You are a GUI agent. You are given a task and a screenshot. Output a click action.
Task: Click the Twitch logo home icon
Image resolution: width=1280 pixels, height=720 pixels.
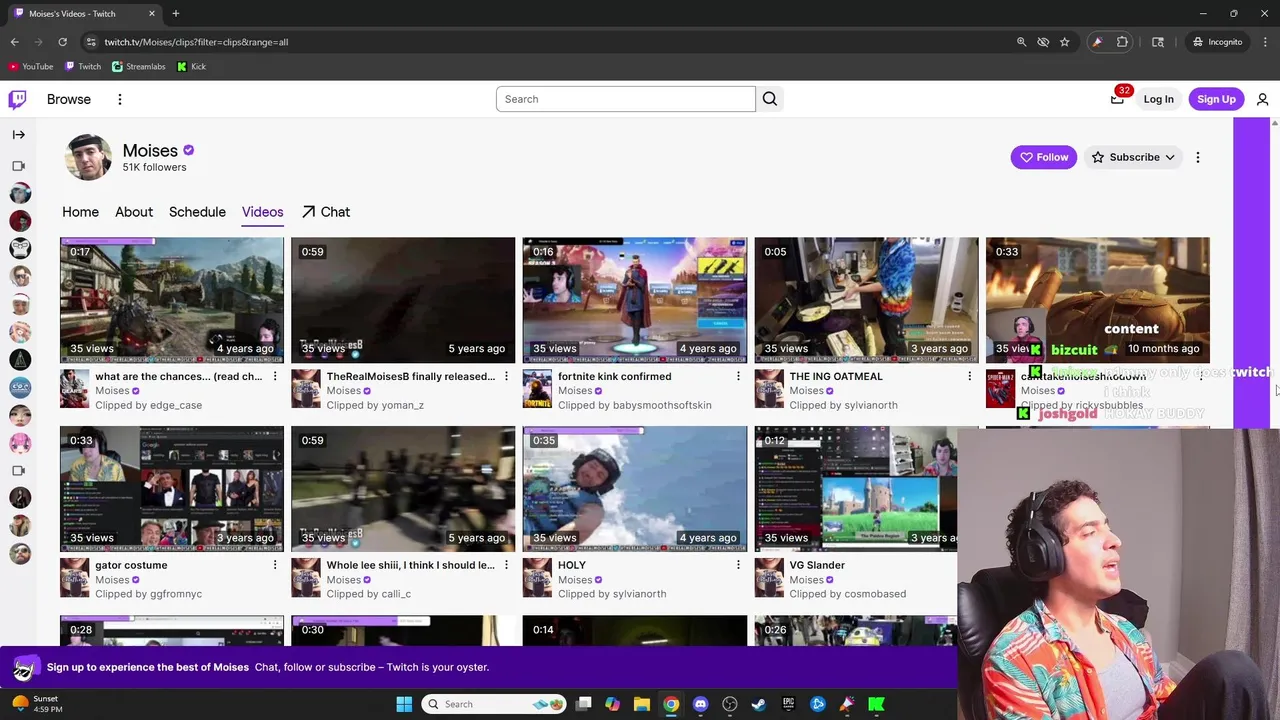(17, 99)
